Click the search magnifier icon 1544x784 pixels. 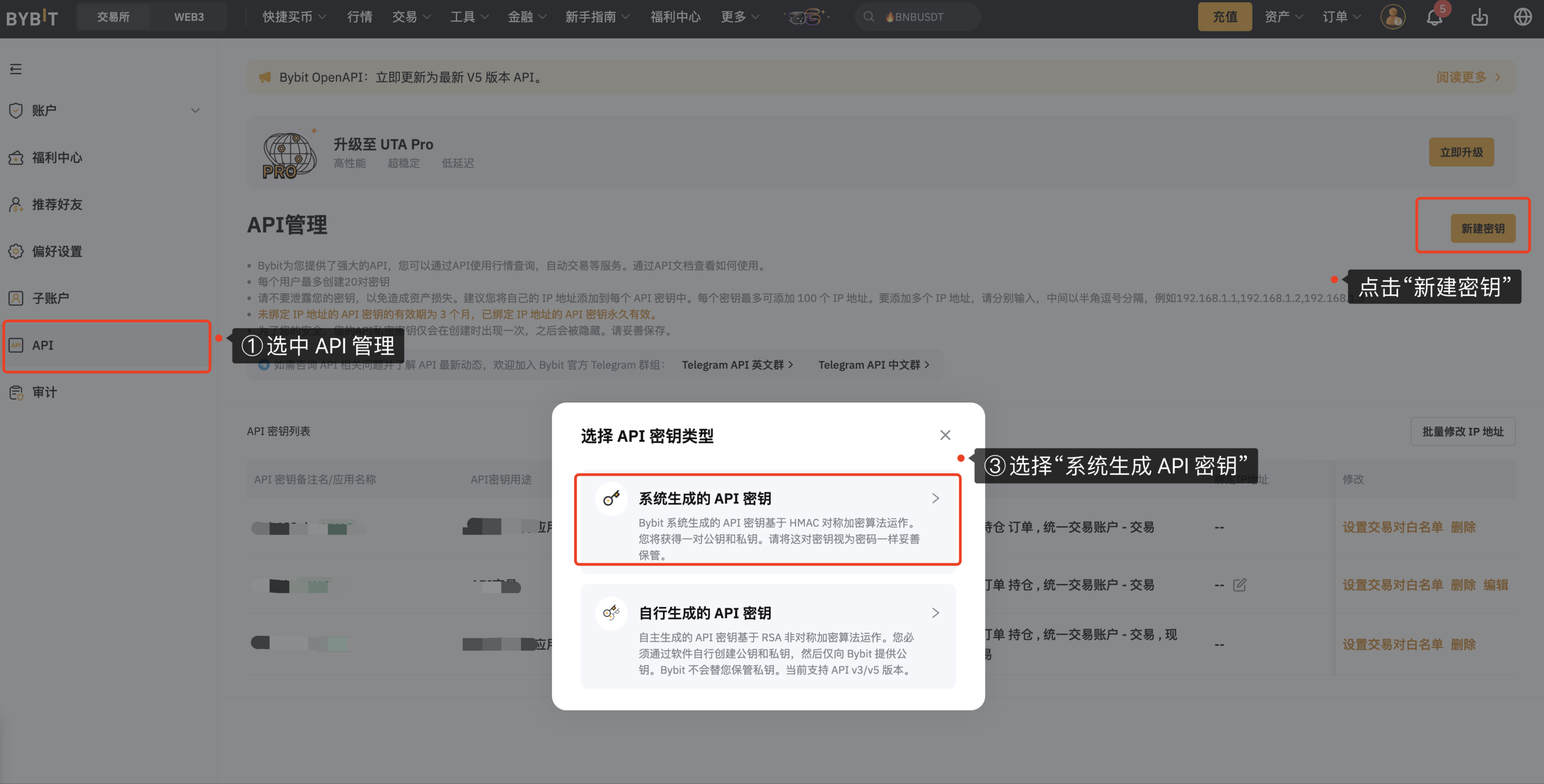point(869,17)
